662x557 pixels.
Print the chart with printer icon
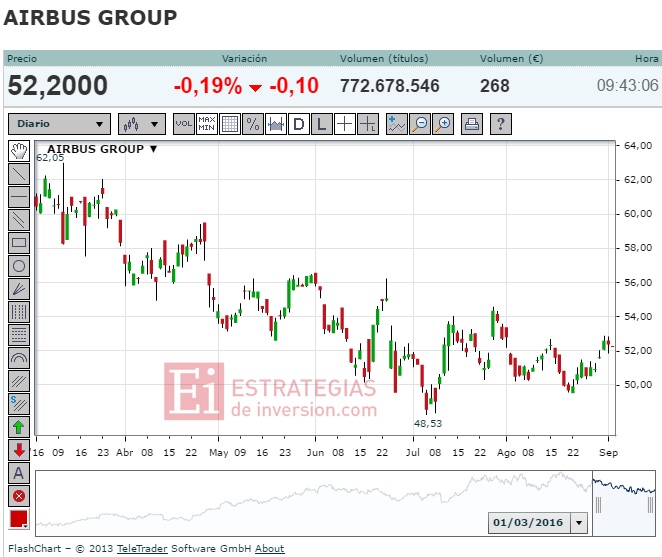tap(472, 124)
